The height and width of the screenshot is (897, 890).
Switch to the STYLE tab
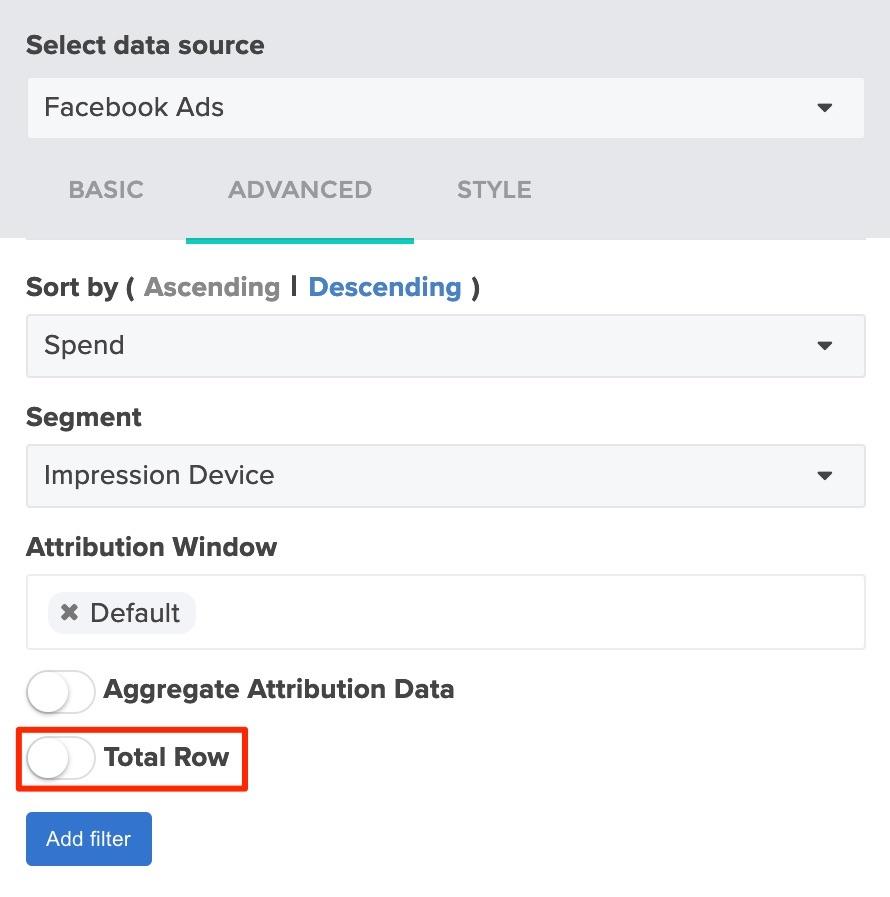point(494,190)
